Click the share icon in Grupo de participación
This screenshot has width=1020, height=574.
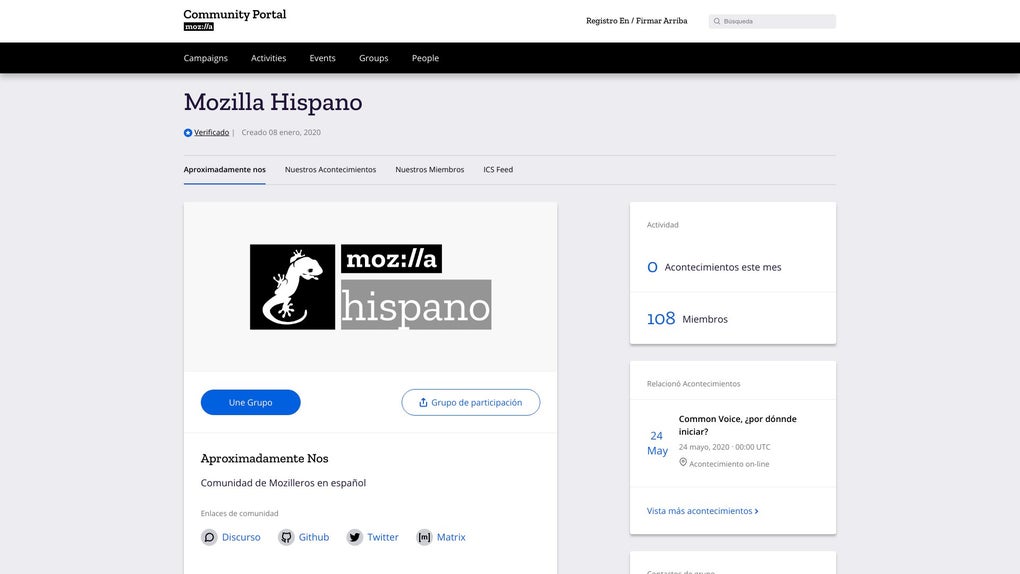pyautogui.click(x=423, y=402)
